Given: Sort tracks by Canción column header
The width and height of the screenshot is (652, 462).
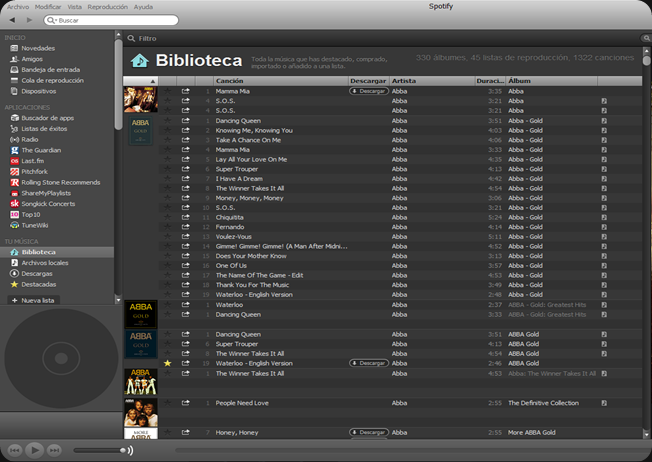Looking at the screenshot, I should (281, 81).
